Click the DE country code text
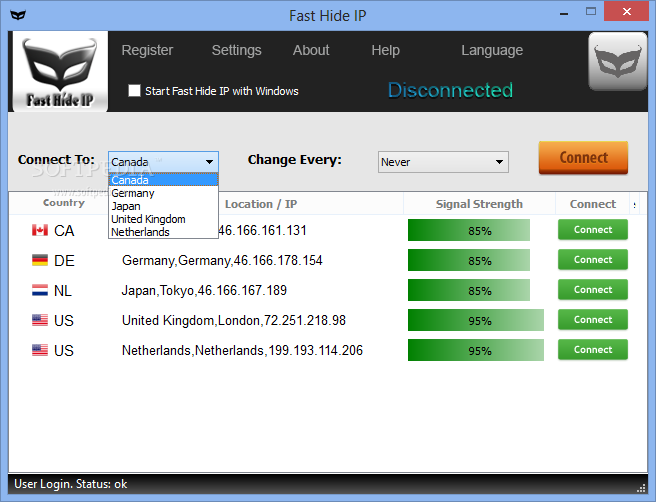Viewport: 656px width, 502px height. pos(64,261)
